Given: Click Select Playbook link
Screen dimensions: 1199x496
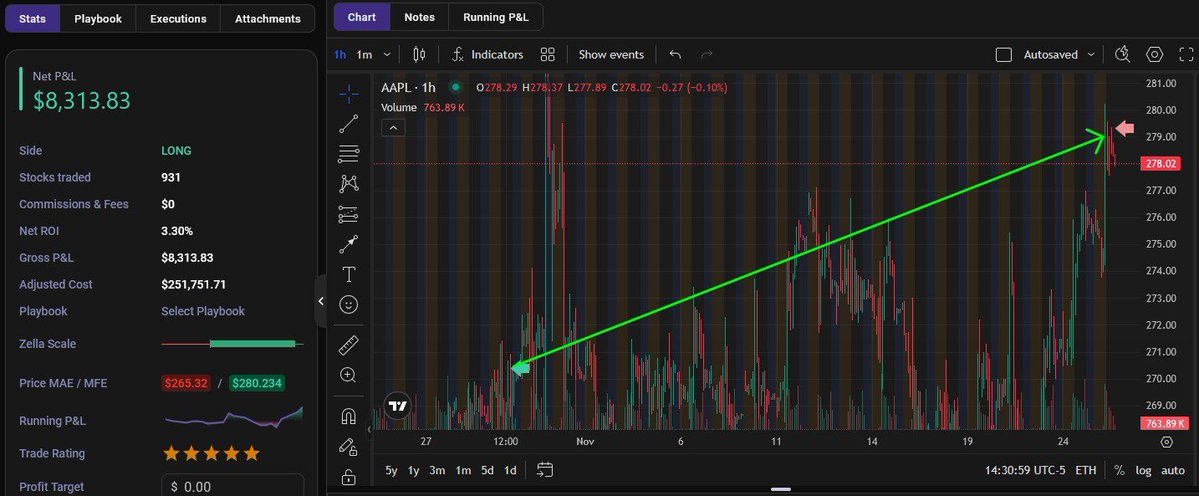Looking at the screenshot, I should pyautogui.click(x=203, y=311).
